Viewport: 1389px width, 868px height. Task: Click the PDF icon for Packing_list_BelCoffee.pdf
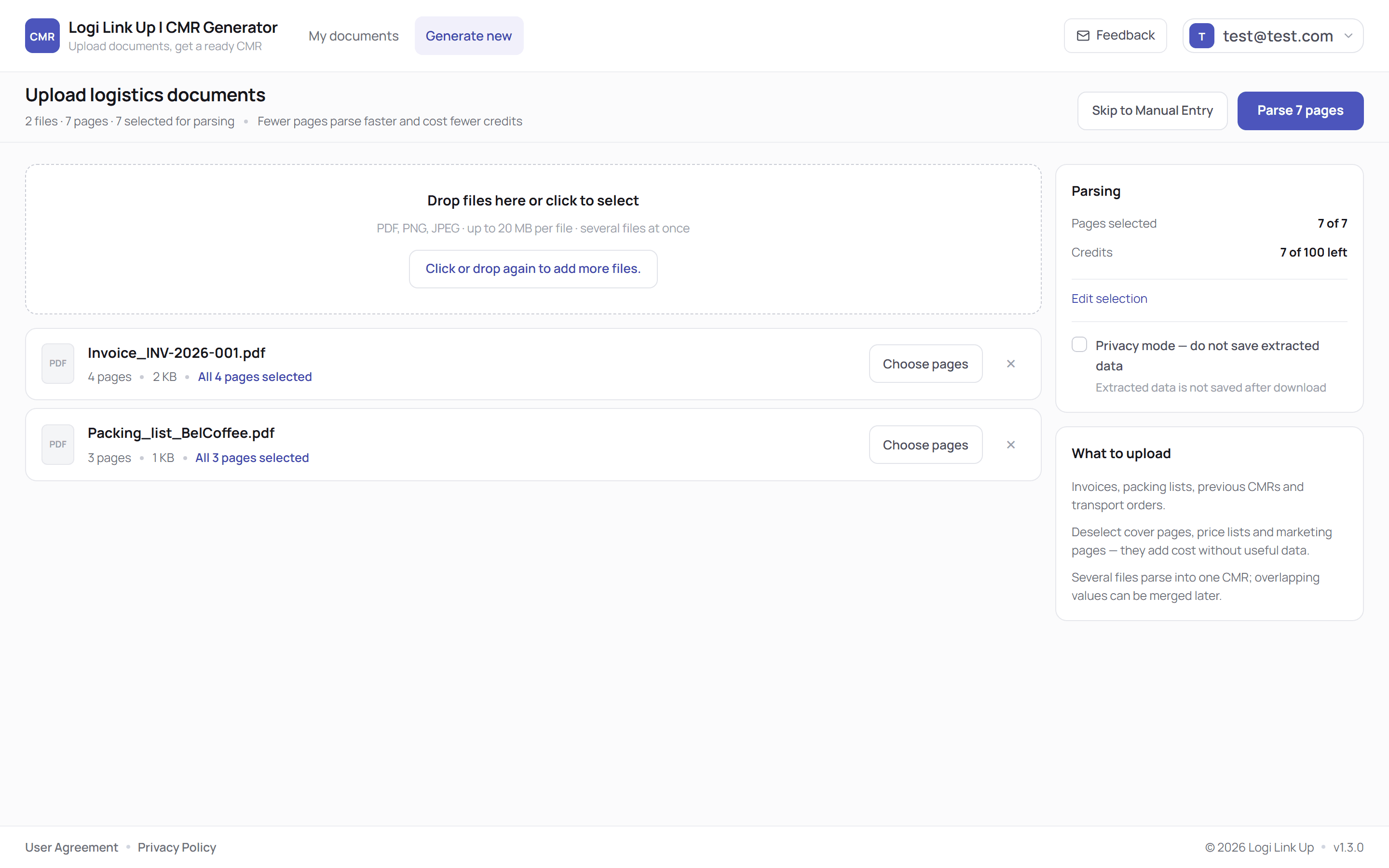pyautogui.click(x=58, y=444)
